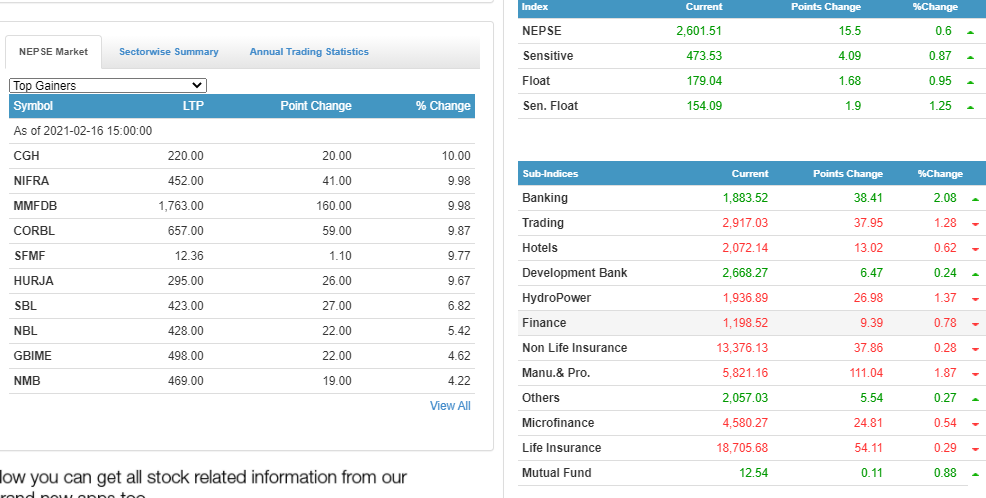Click % Change header in gainers table

coord(443,106)
